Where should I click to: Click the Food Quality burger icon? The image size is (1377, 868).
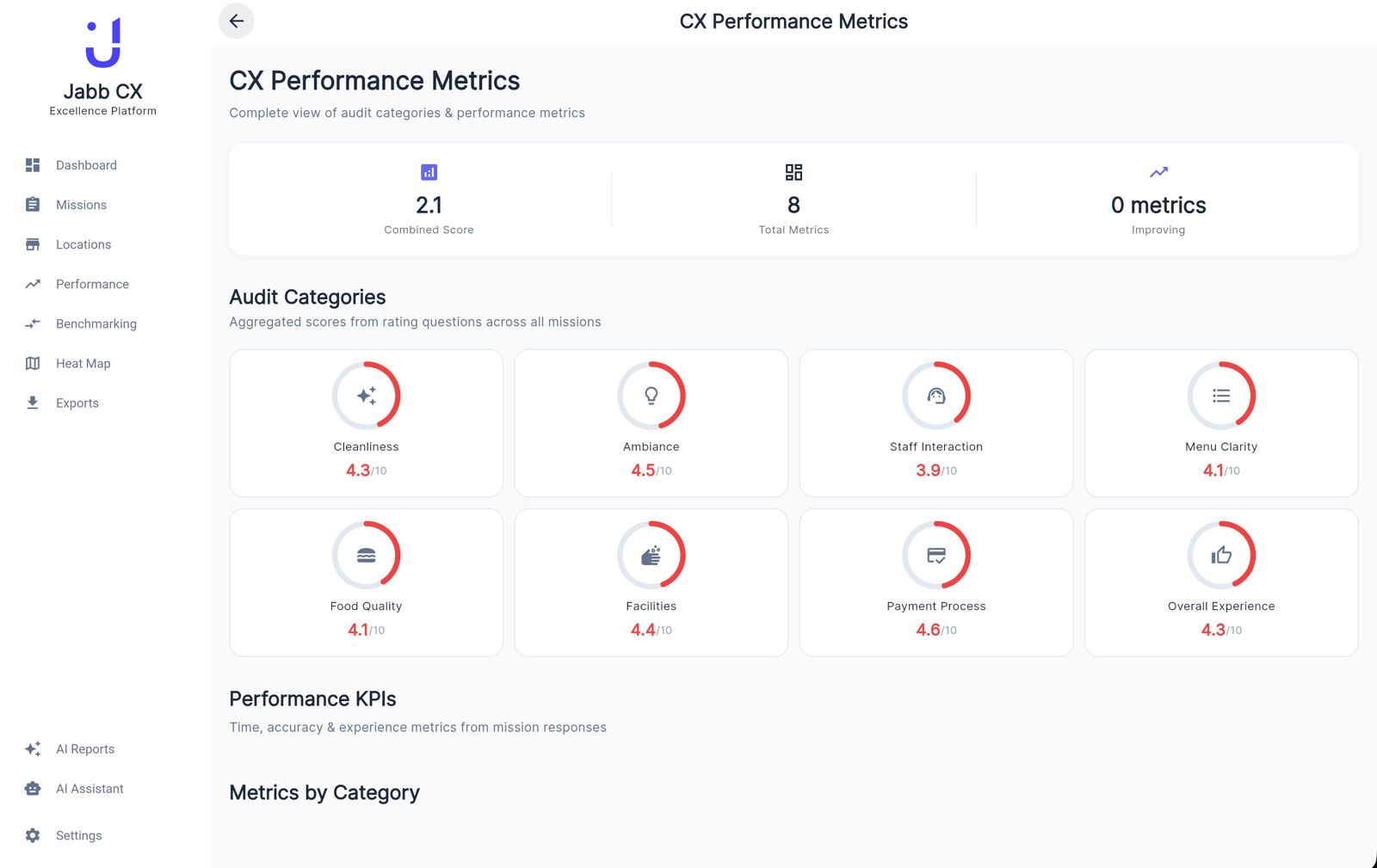366,556
